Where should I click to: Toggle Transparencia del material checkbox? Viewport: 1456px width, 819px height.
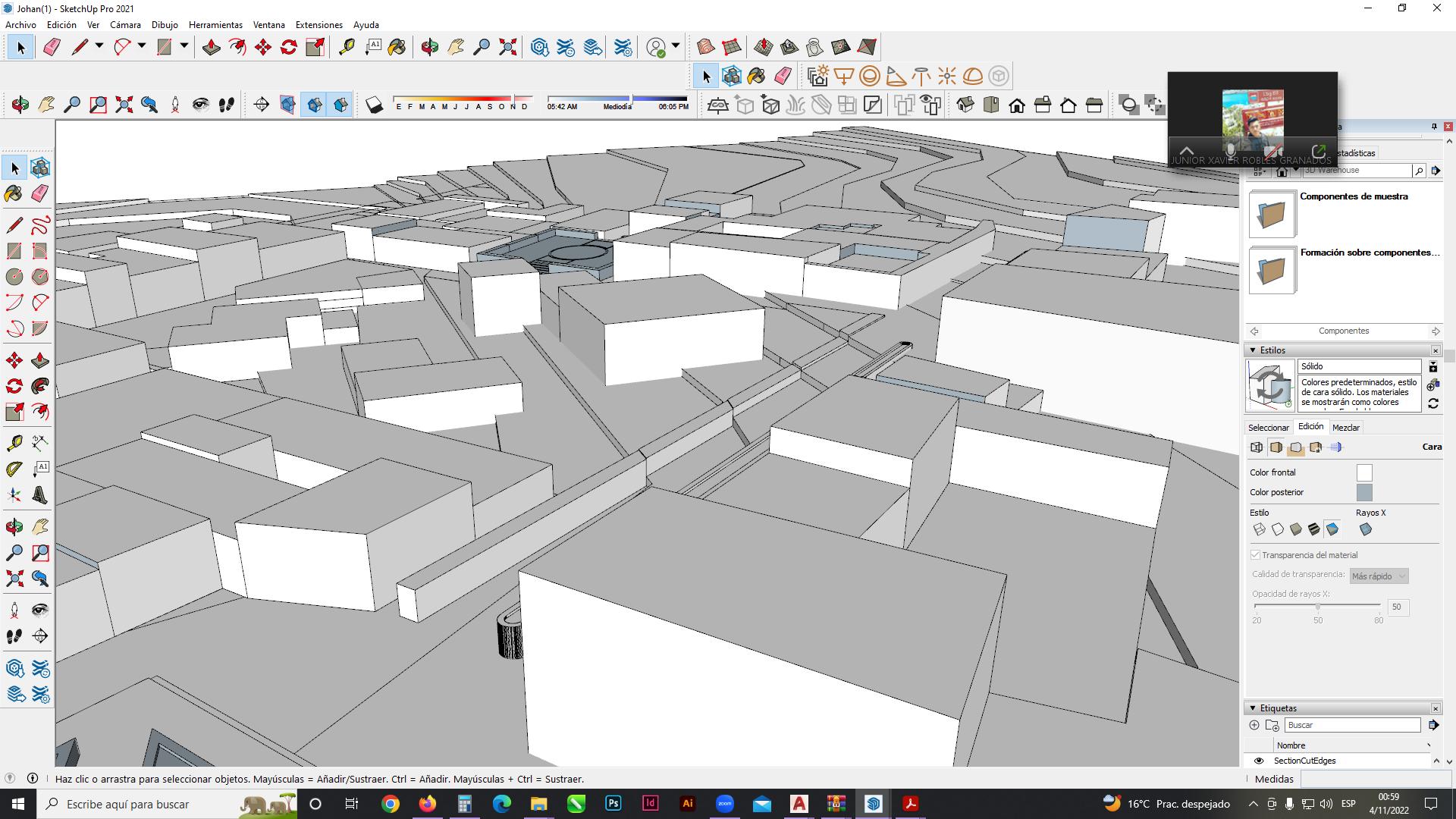(1255, 555)
